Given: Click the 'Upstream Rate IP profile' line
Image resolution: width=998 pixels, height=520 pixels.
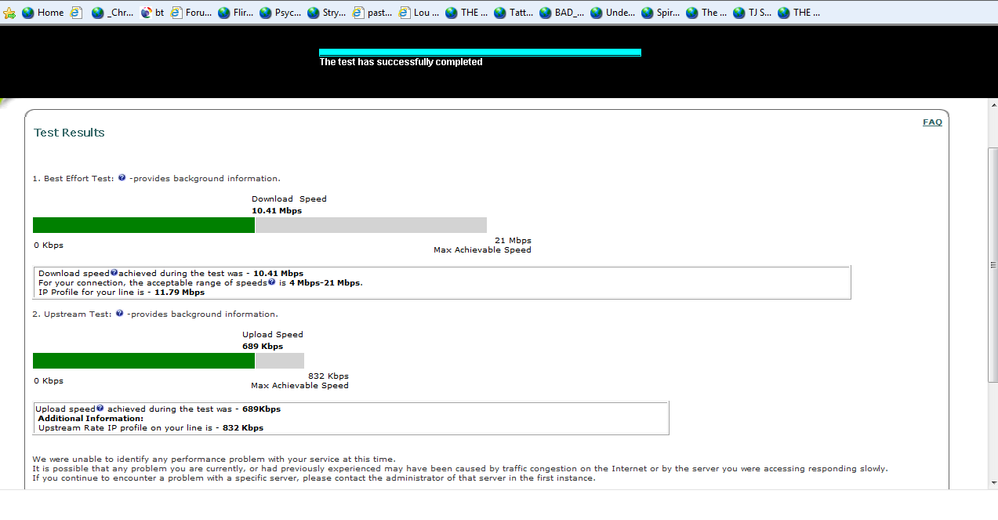Looking at the screenshot, I should click(x=151, y=428).
